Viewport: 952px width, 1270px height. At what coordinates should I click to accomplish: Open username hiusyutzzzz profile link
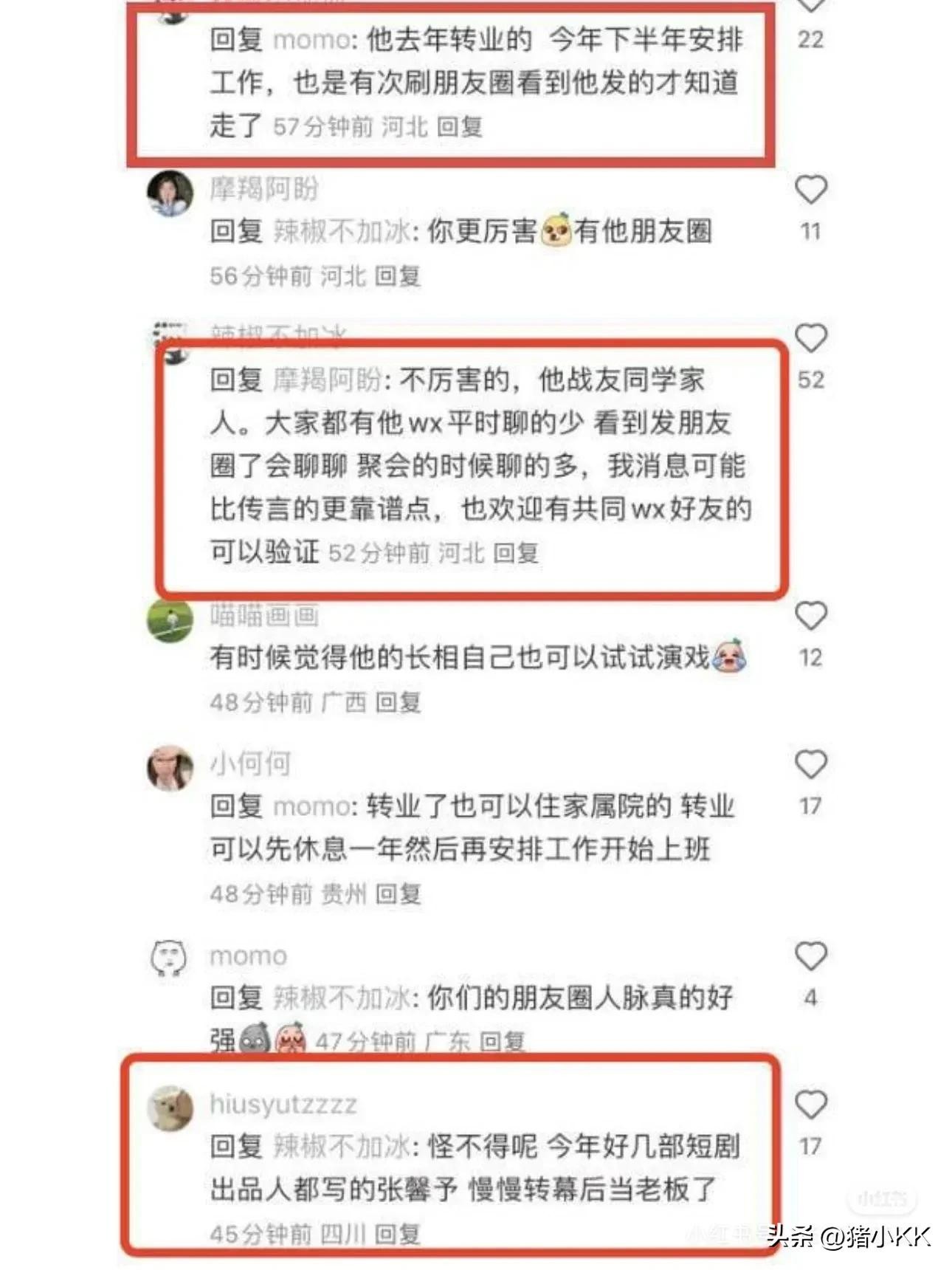pyautogui.click(x=283, y=1104)
